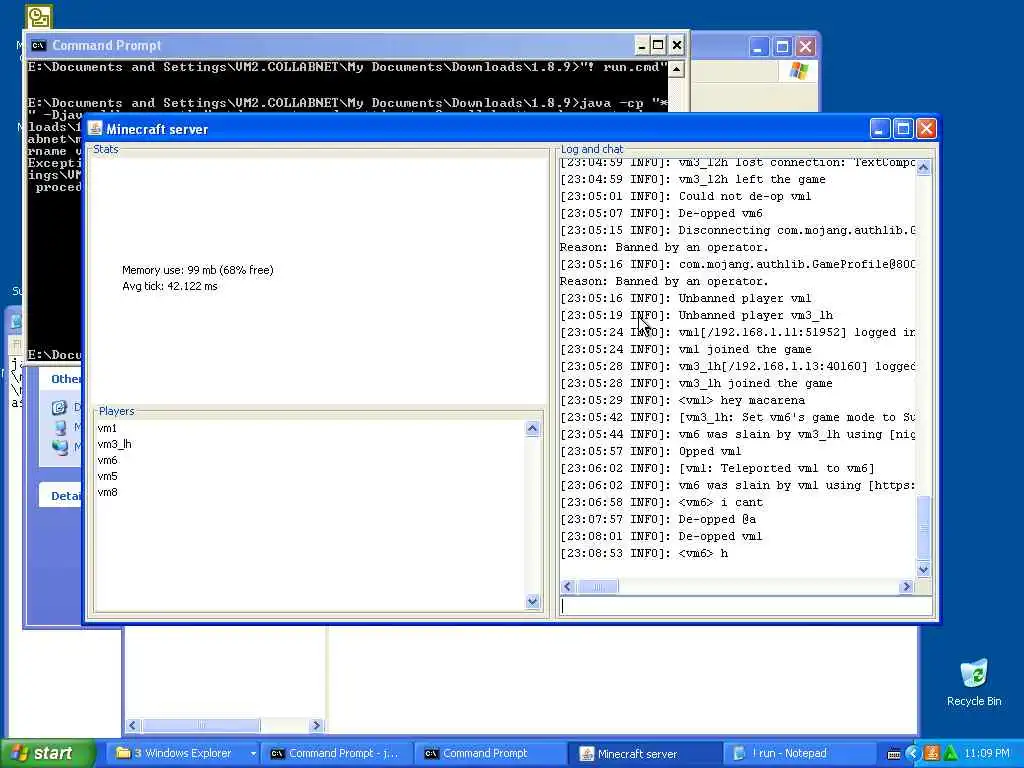
Task: Click the 11:09 PM system clock
Action: [987, 754]
